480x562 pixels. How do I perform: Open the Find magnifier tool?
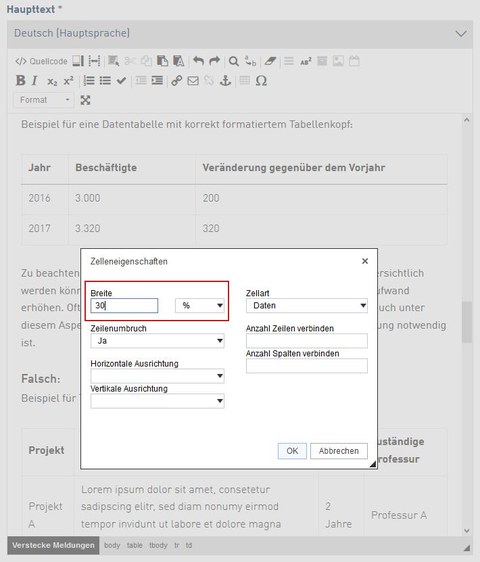pyautogui.click(x=234, y=61)
